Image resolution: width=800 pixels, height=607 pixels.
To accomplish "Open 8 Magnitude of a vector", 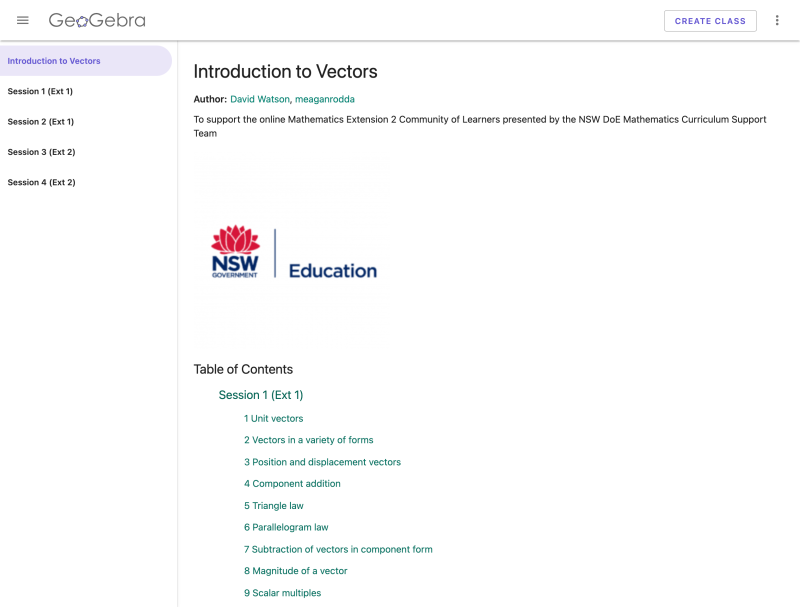I will [x=296, y=571].
